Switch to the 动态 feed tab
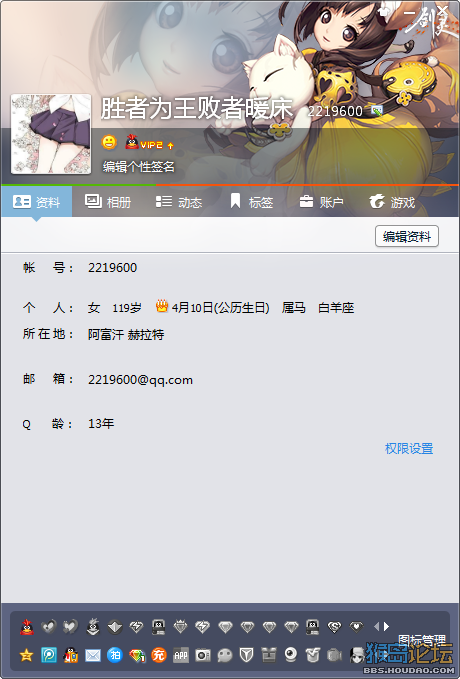 point(179,202)
